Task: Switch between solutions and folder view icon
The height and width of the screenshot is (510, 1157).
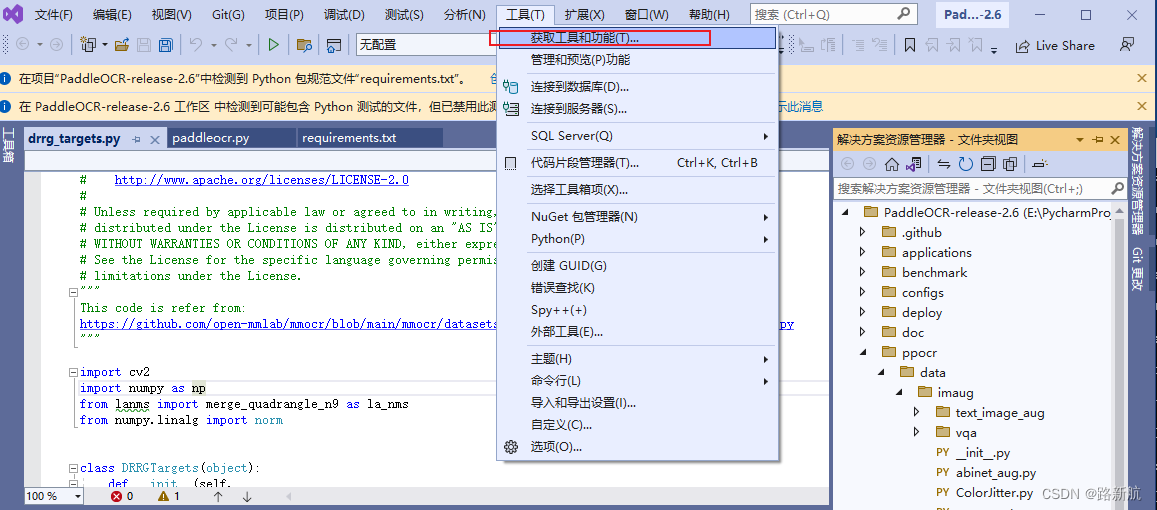Action: pyautogui.click(x=913, y=164)
